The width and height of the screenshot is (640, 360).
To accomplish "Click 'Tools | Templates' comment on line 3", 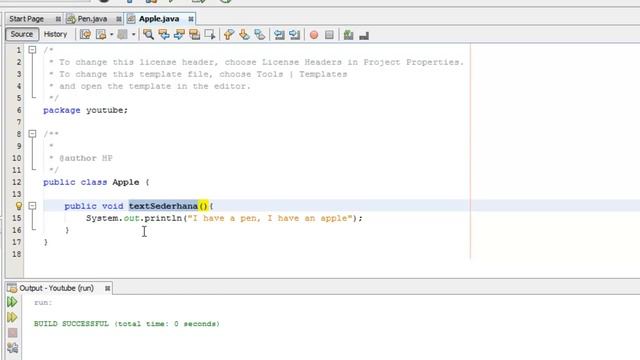I will 302,74.
